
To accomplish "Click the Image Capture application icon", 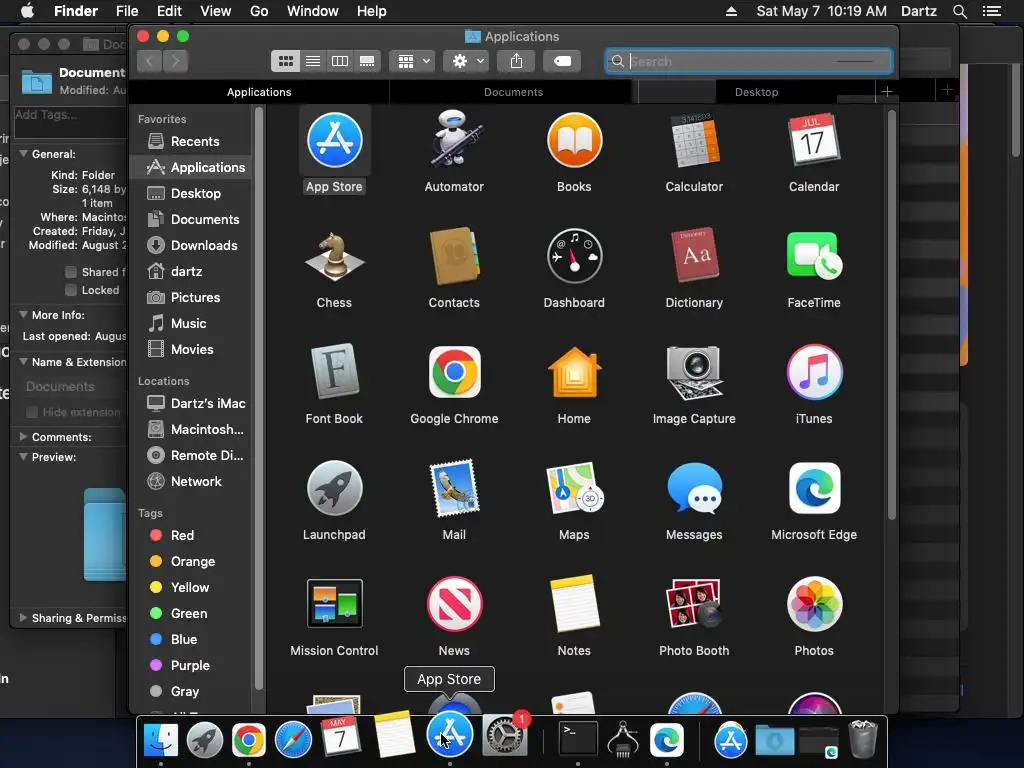I will point(694,372).
